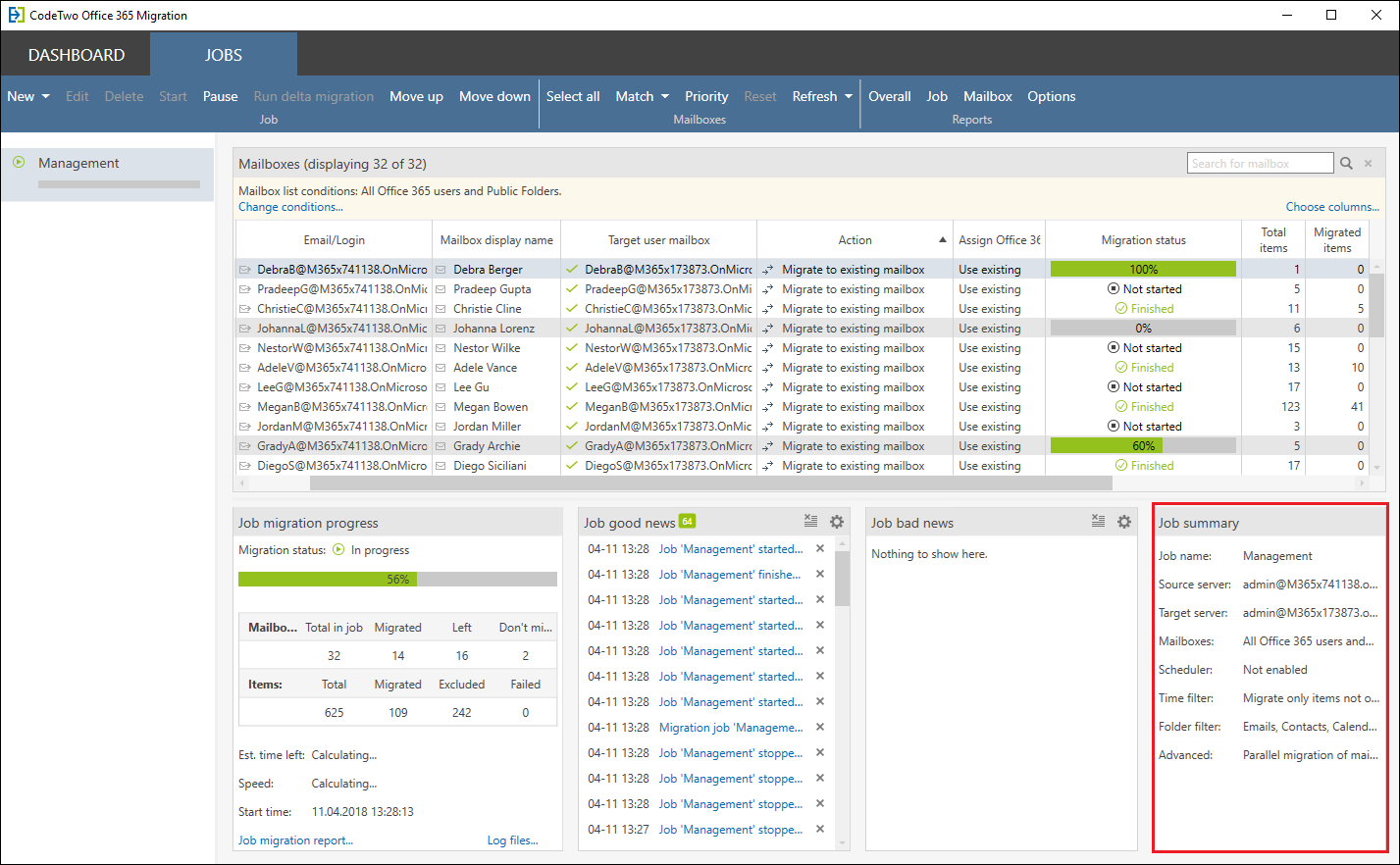Viewport: 1400px width, 865px height.
Task: Click the CodeTwo app logo in title bar
Action: coord(16,15)
